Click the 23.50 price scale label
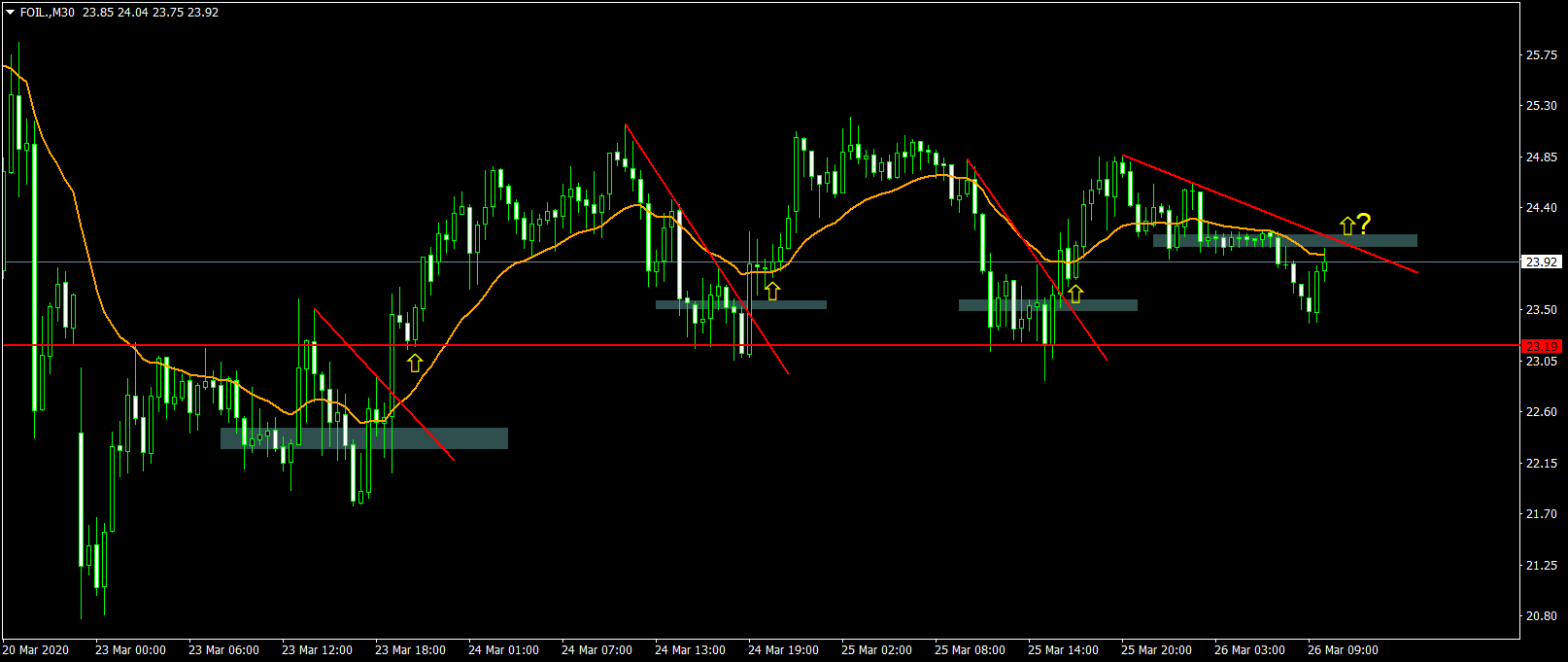 [x=1542, y=310]
